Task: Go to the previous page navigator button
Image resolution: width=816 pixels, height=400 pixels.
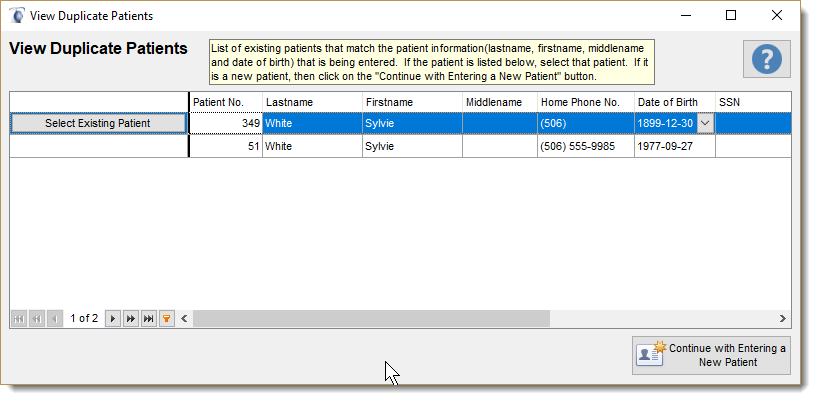Action: point(37,318)
